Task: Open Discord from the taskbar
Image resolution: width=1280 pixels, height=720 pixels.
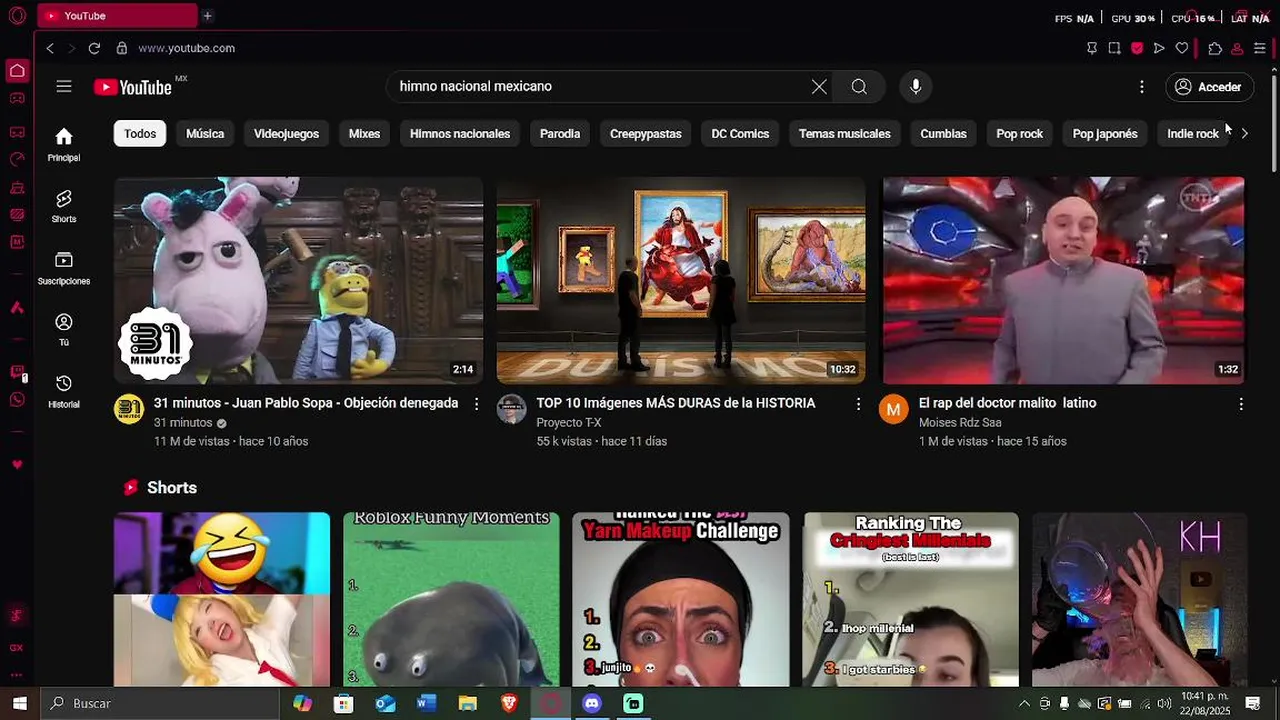Action: pyautogui.click(x=592, y=704)
